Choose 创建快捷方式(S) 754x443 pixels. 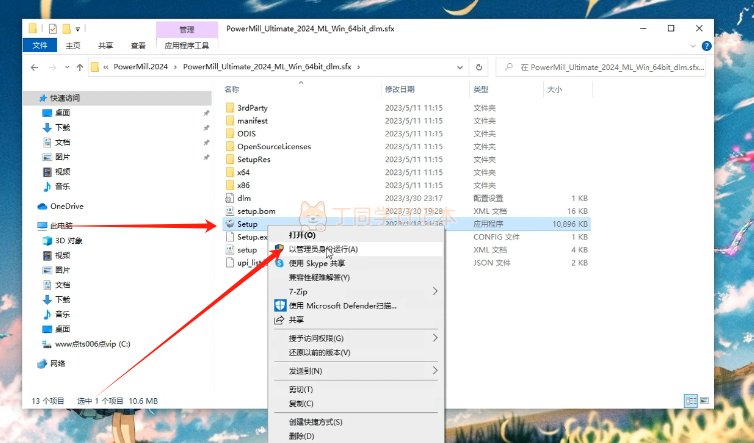pyautogui.click(x=315, y=422)
